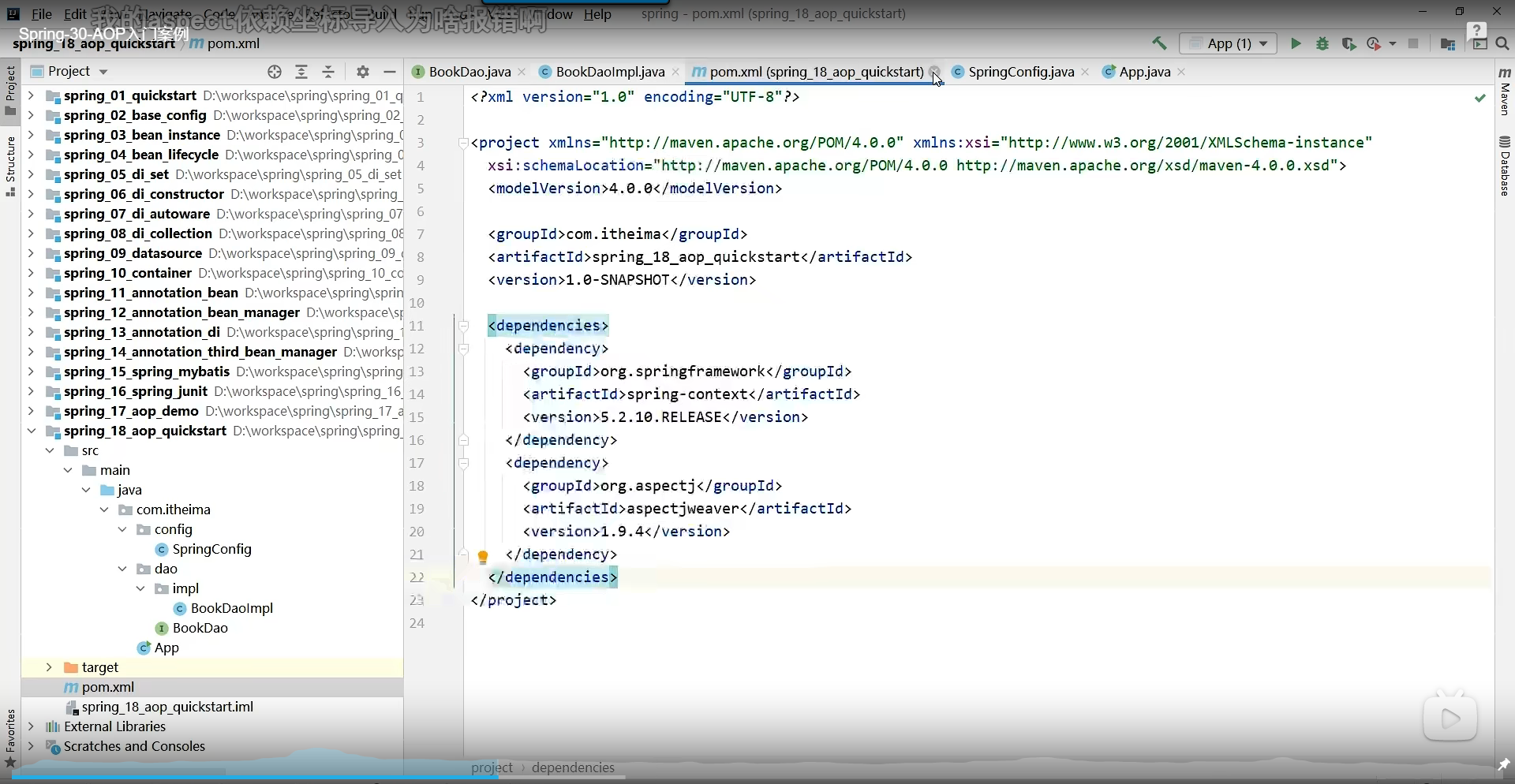The image size is (1515, 784).
Task: Collapse the config package
Action: (122, 529)
